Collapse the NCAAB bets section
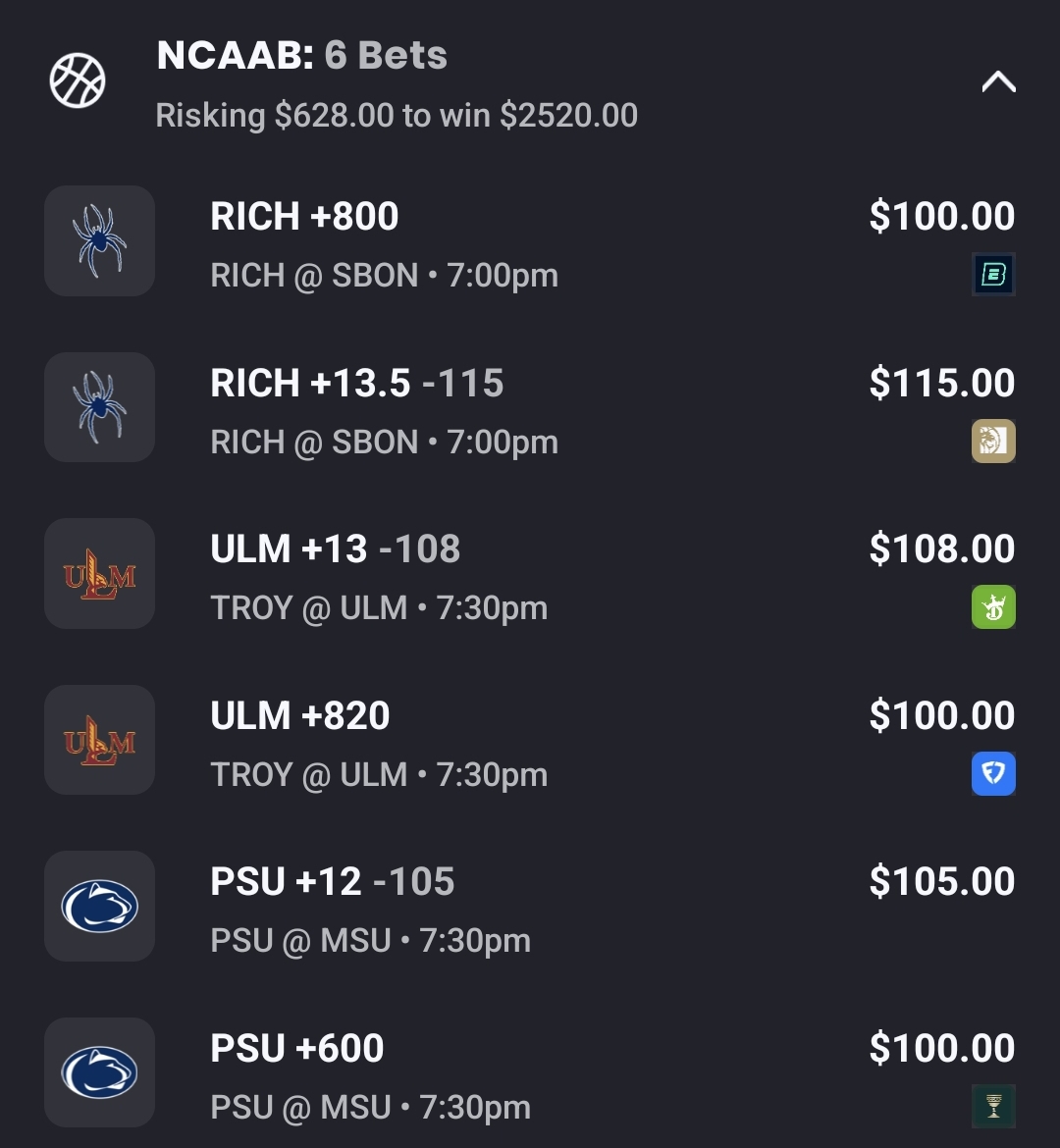1060x1148 pixels. point(998,82)
